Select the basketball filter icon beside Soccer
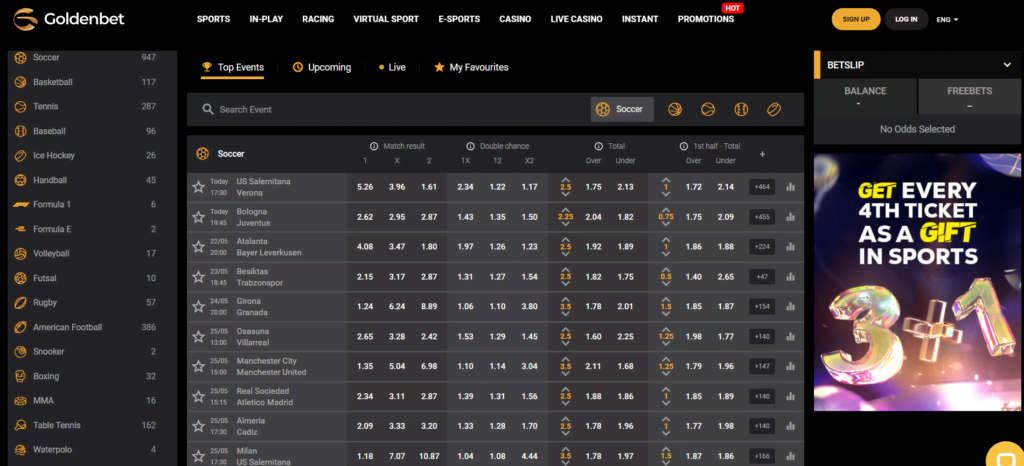The height and width of the screenshot is (466, 1024). [x=675, y=110]
